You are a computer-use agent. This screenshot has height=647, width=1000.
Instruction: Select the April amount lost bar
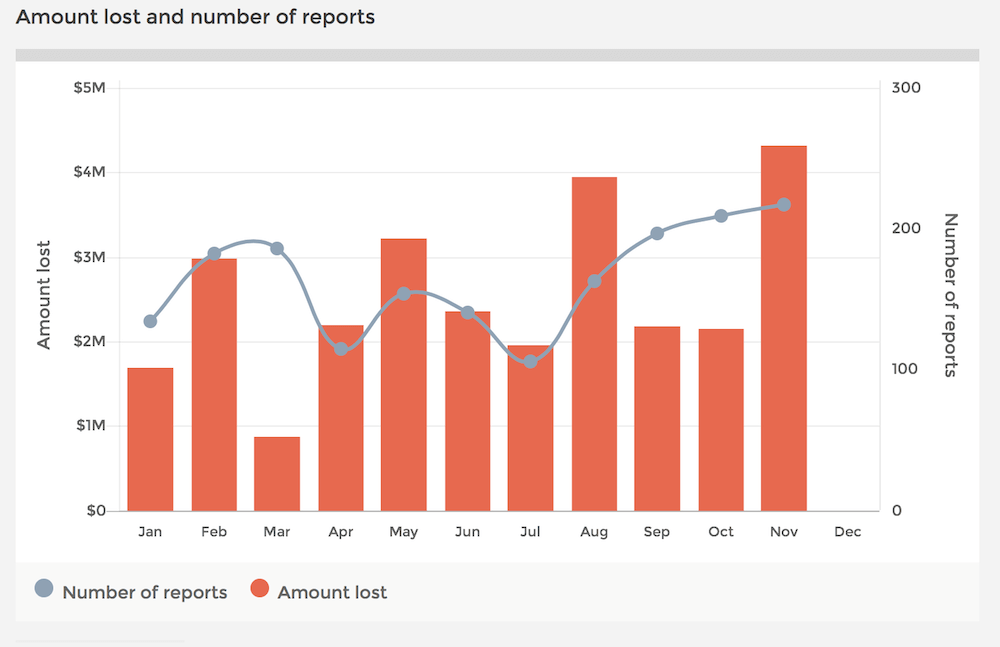(x=341, y=418)
